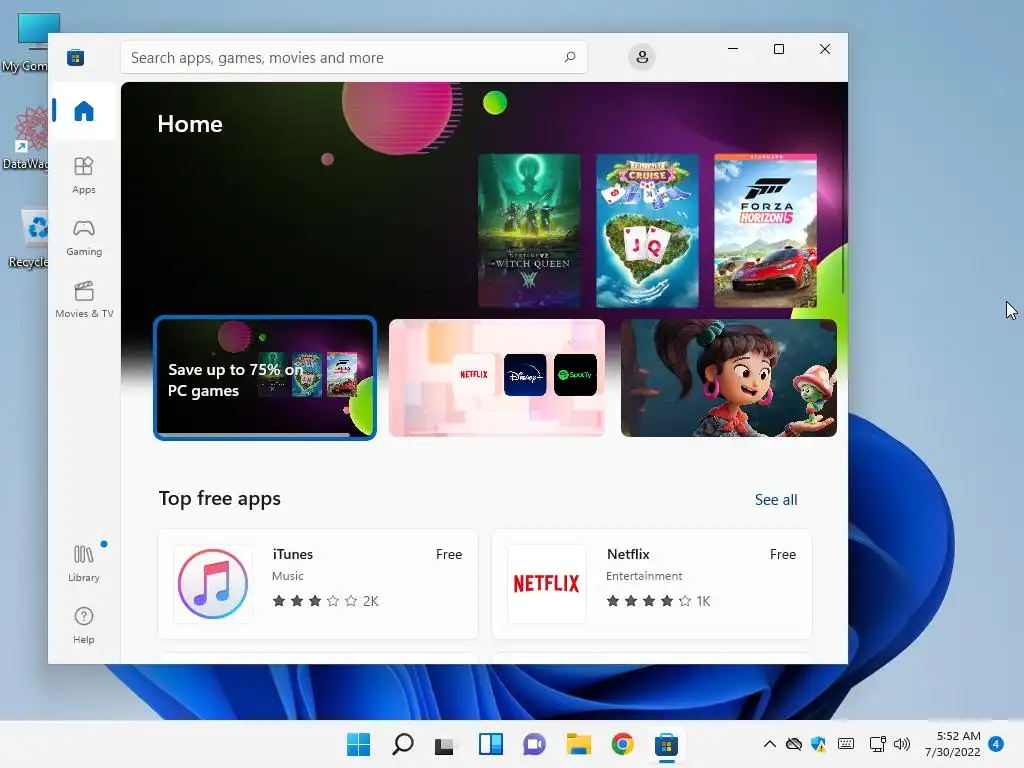The width and height of the screenshot is (1024, 768).
Task: Select Save up to 75% on PC games banner
Action: point(264,378)
